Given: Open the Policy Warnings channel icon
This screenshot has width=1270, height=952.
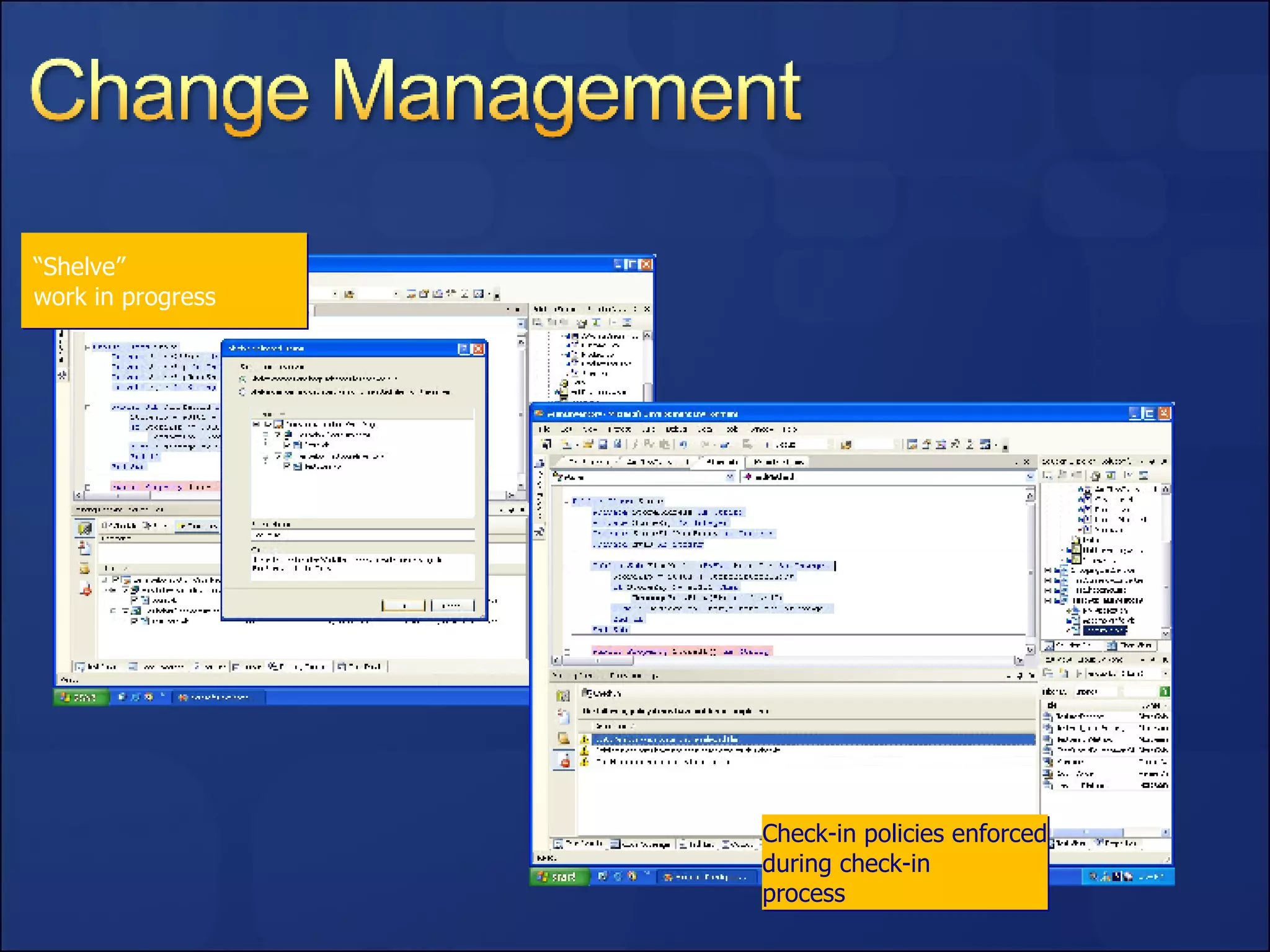Looking at the screenshot, I should pos(565,760).
